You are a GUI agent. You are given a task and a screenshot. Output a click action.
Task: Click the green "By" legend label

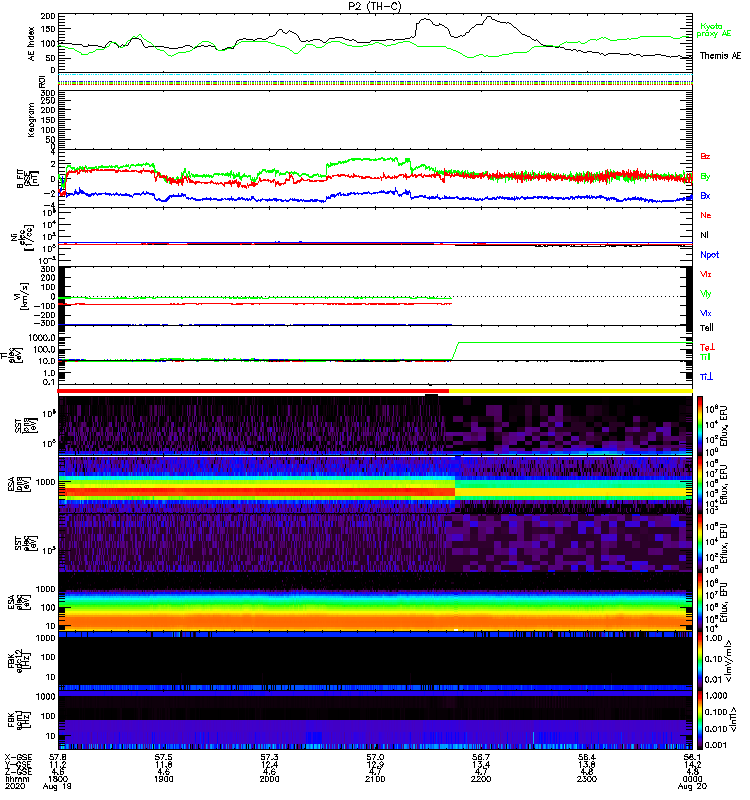coord(705,177)
